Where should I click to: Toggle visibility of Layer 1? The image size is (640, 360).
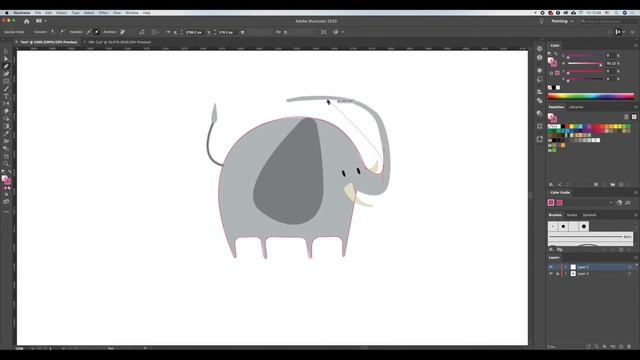tap(551, 274)
